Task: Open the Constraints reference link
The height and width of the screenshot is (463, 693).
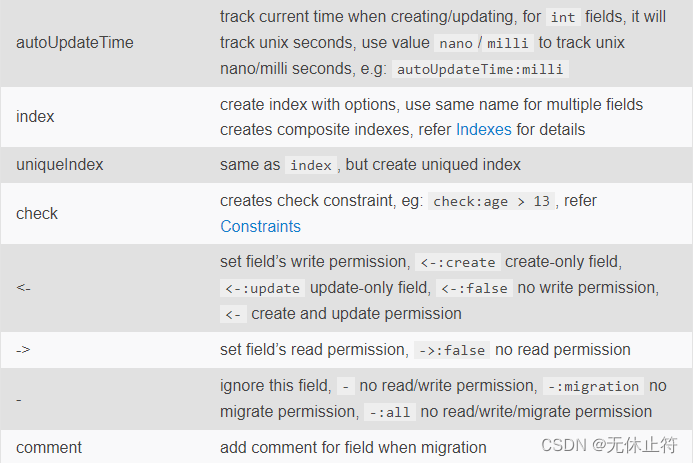Action: [x=260, y=226]
